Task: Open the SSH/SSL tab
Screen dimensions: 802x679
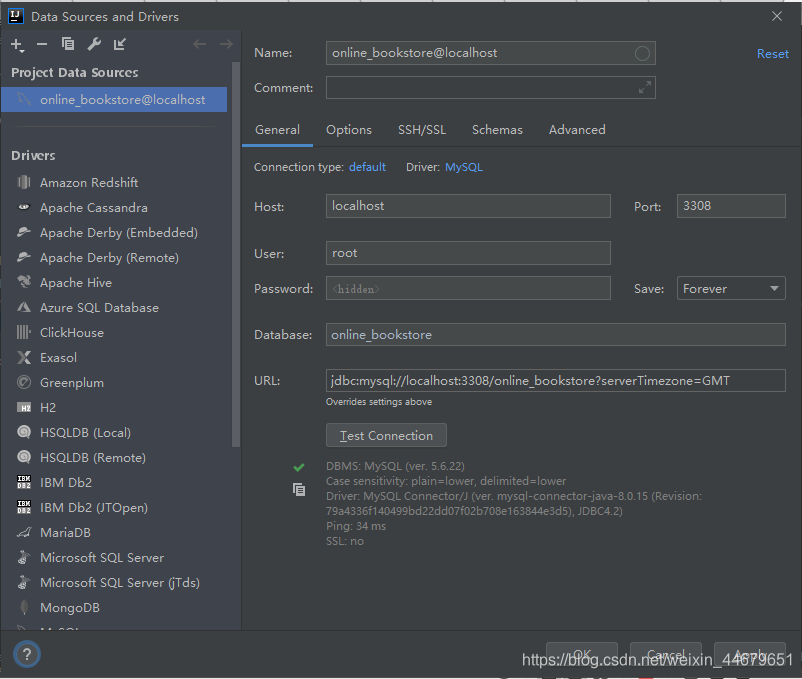Action: (x=422, y=130)
